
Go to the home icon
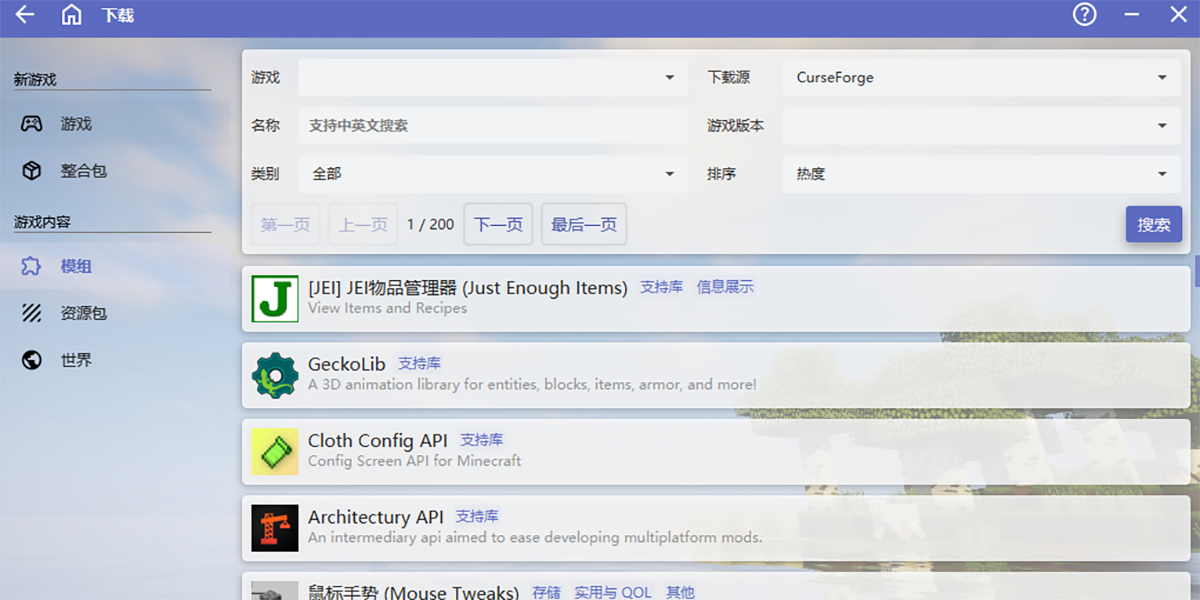pos(72,15)
